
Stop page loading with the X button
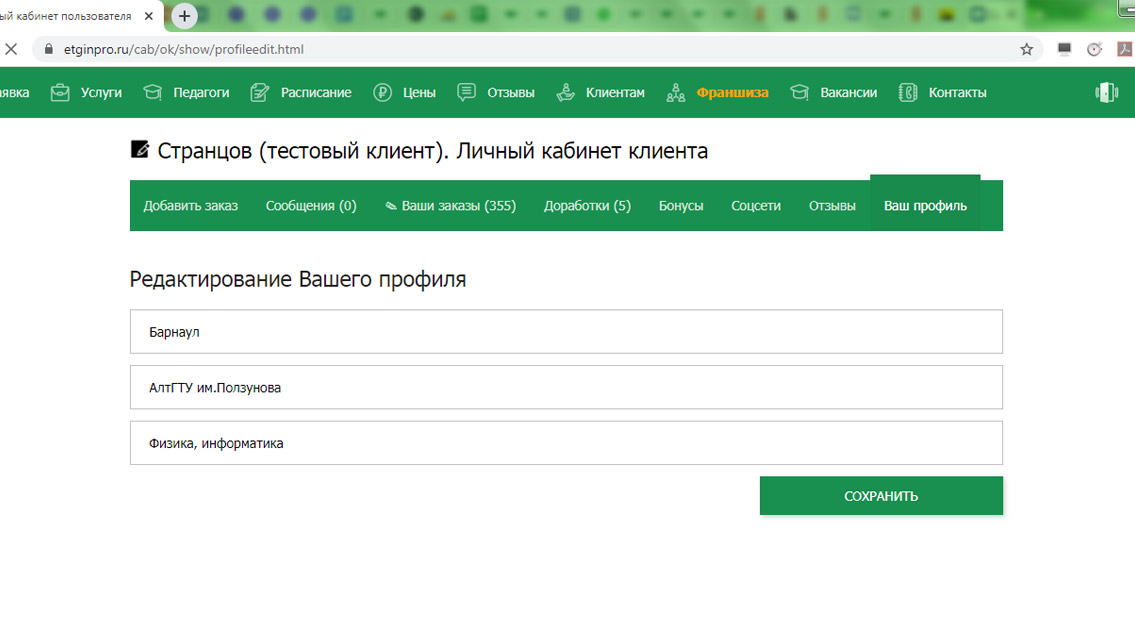tap(11, 49)
